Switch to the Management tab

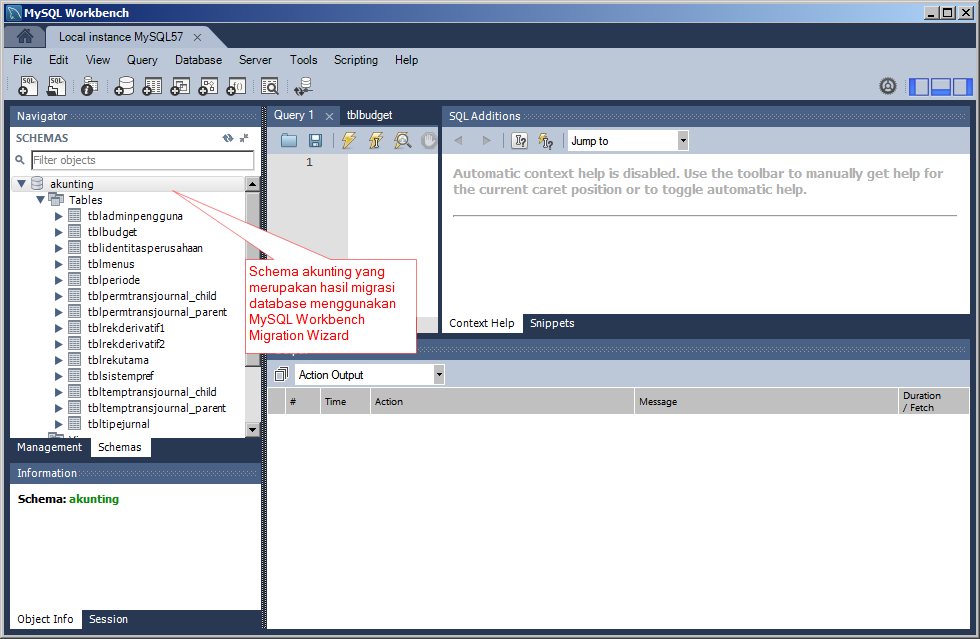(x=49, y=447)
